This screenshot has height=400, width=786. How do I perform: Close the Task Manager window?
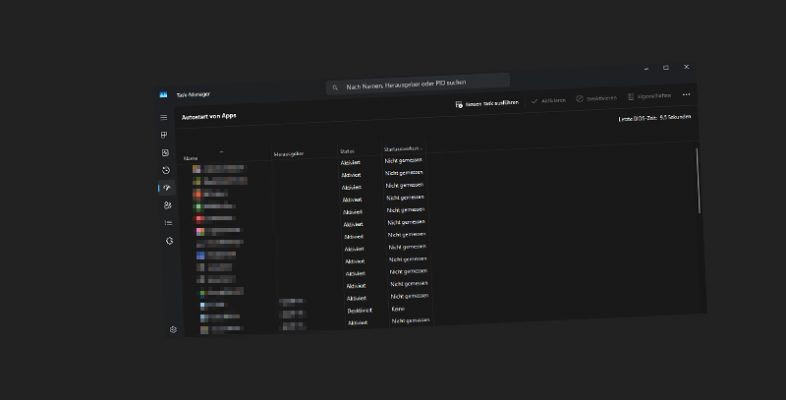tap(686, 67)
